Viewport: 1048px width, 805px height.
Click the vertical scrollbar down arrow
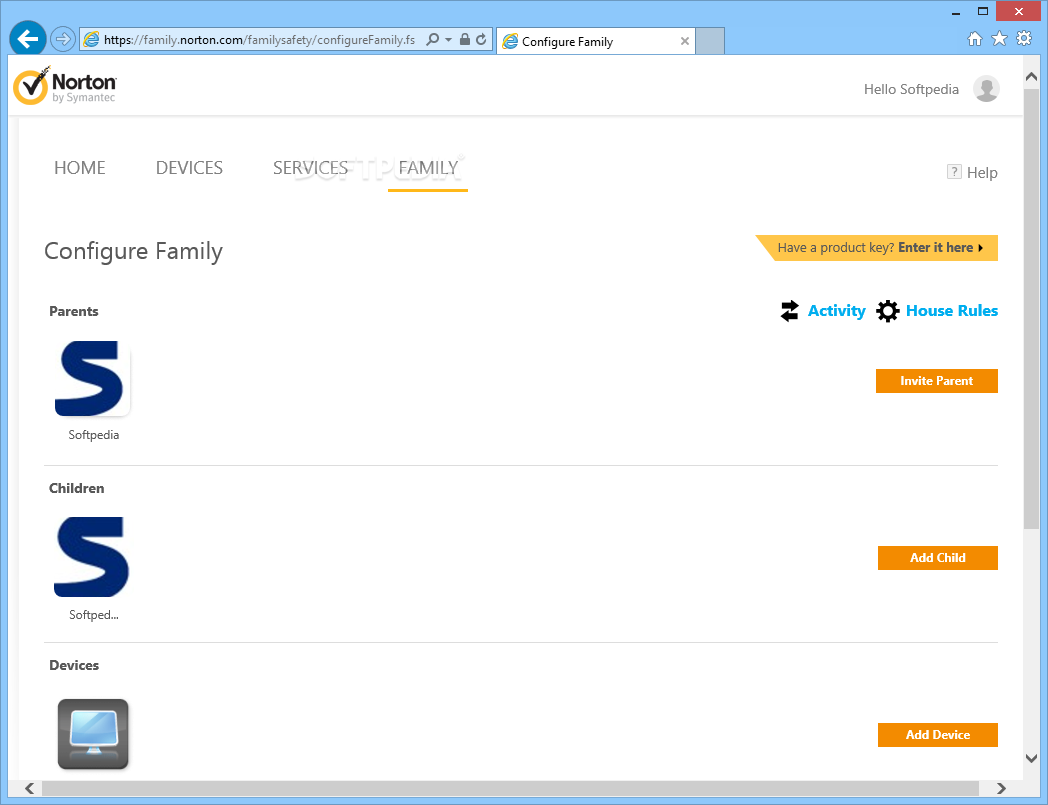1031,758
